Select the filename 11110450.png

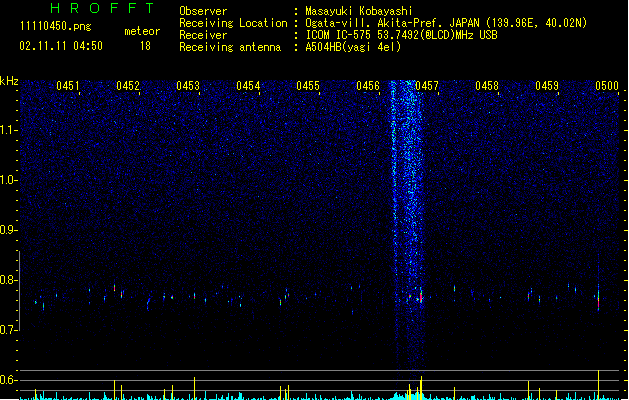tap(56, 26)
